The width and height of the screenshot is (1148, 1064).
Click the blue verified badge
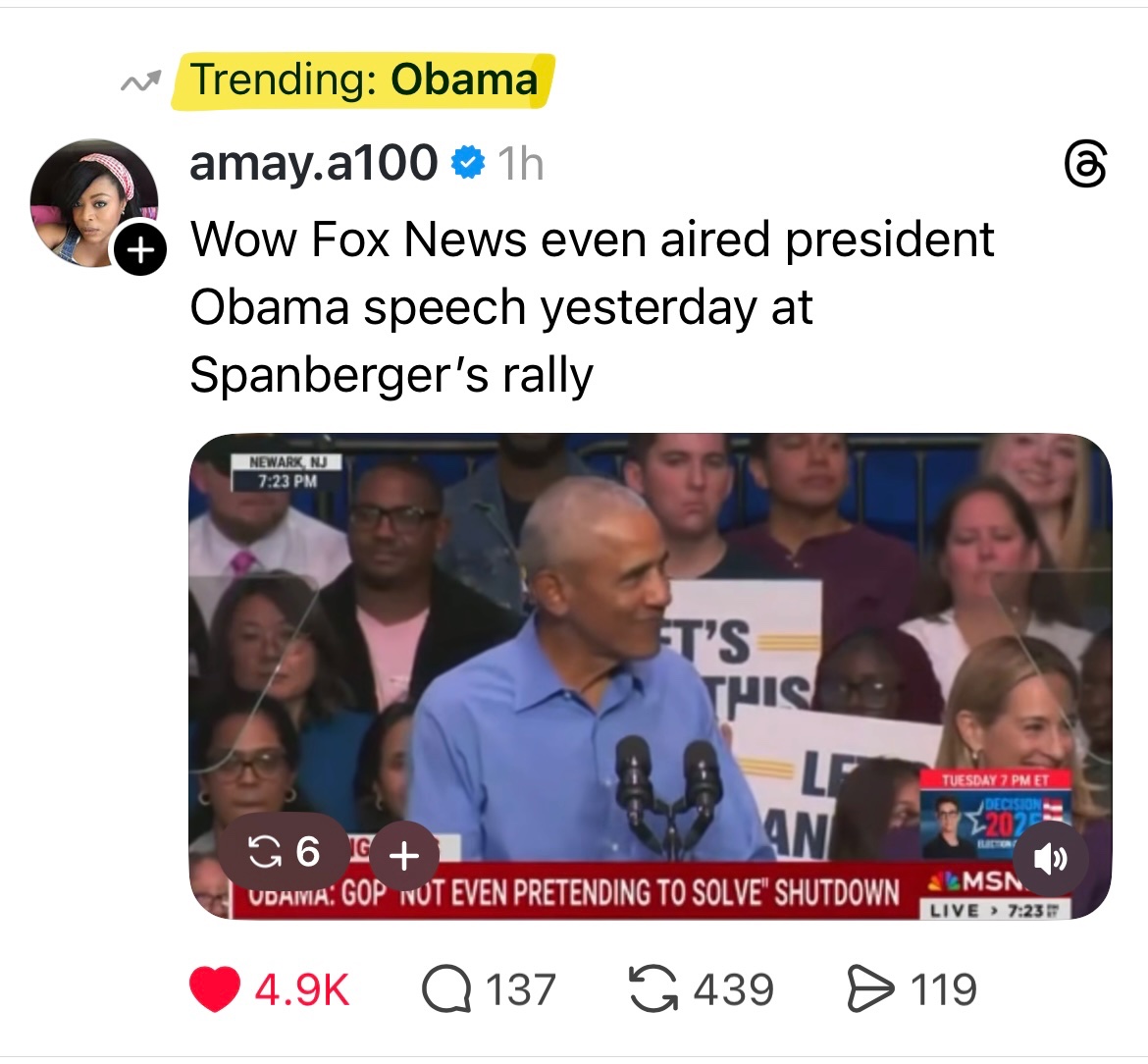(x=469, y=162)
